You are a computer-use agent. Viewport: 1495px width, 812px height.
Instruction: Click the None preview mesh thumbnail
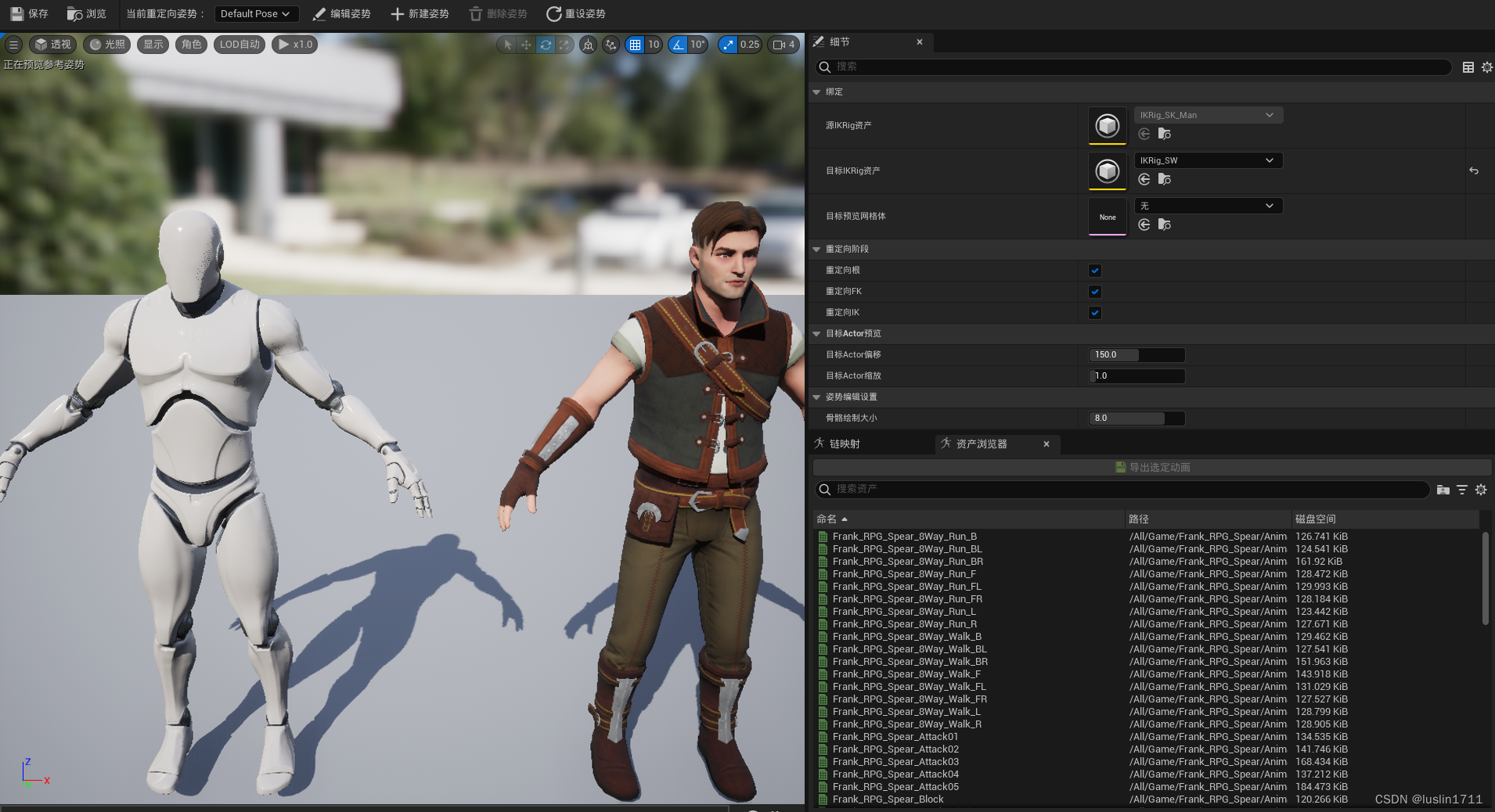1107,217
